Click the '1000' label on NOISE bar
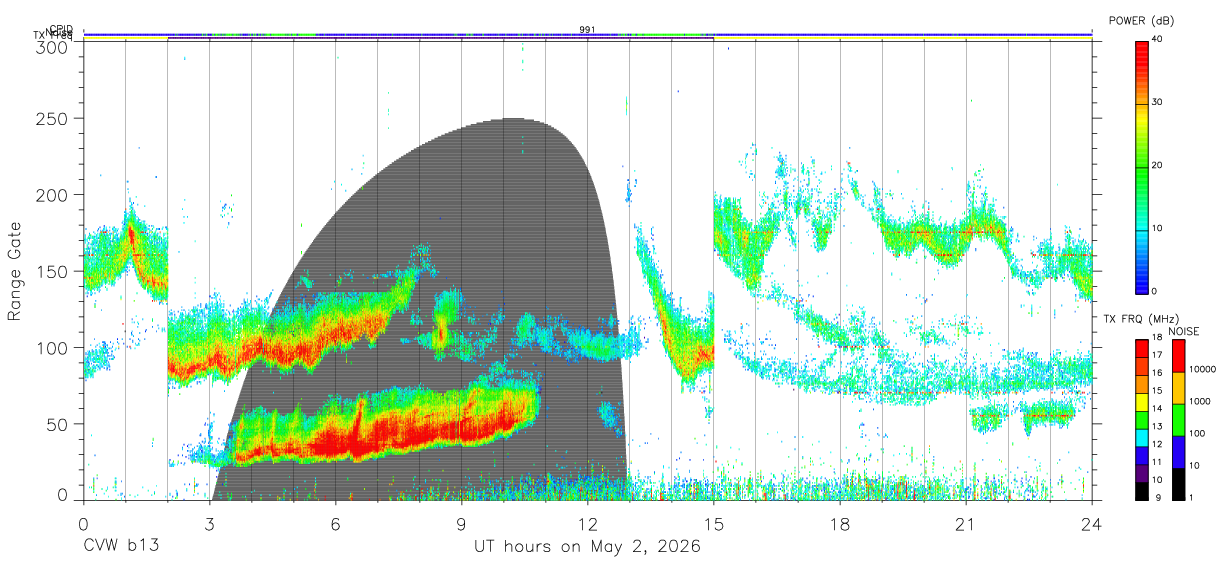The height and width of the screenshot is (567, 1228). pyautogui.click(x=1200, y=401)
